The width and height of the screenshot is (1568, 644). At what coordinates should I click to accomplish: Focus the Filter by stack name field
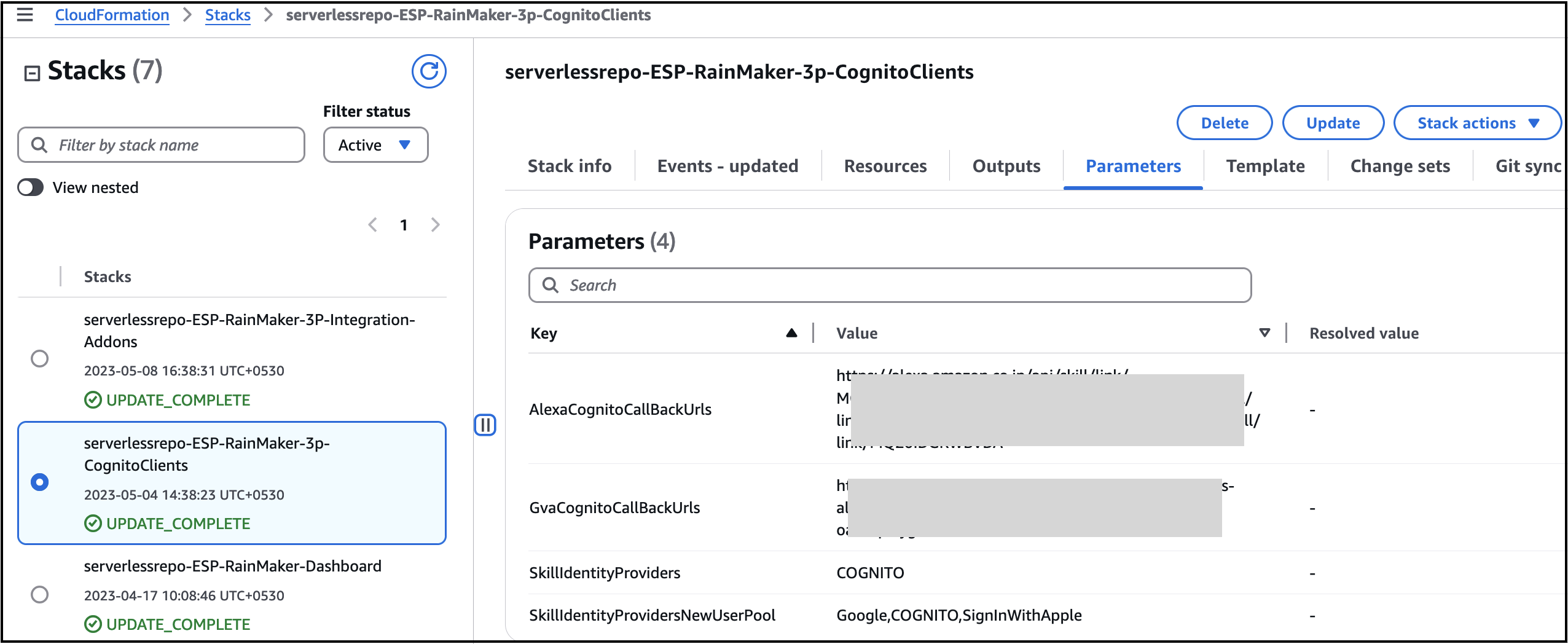[162, 145]
